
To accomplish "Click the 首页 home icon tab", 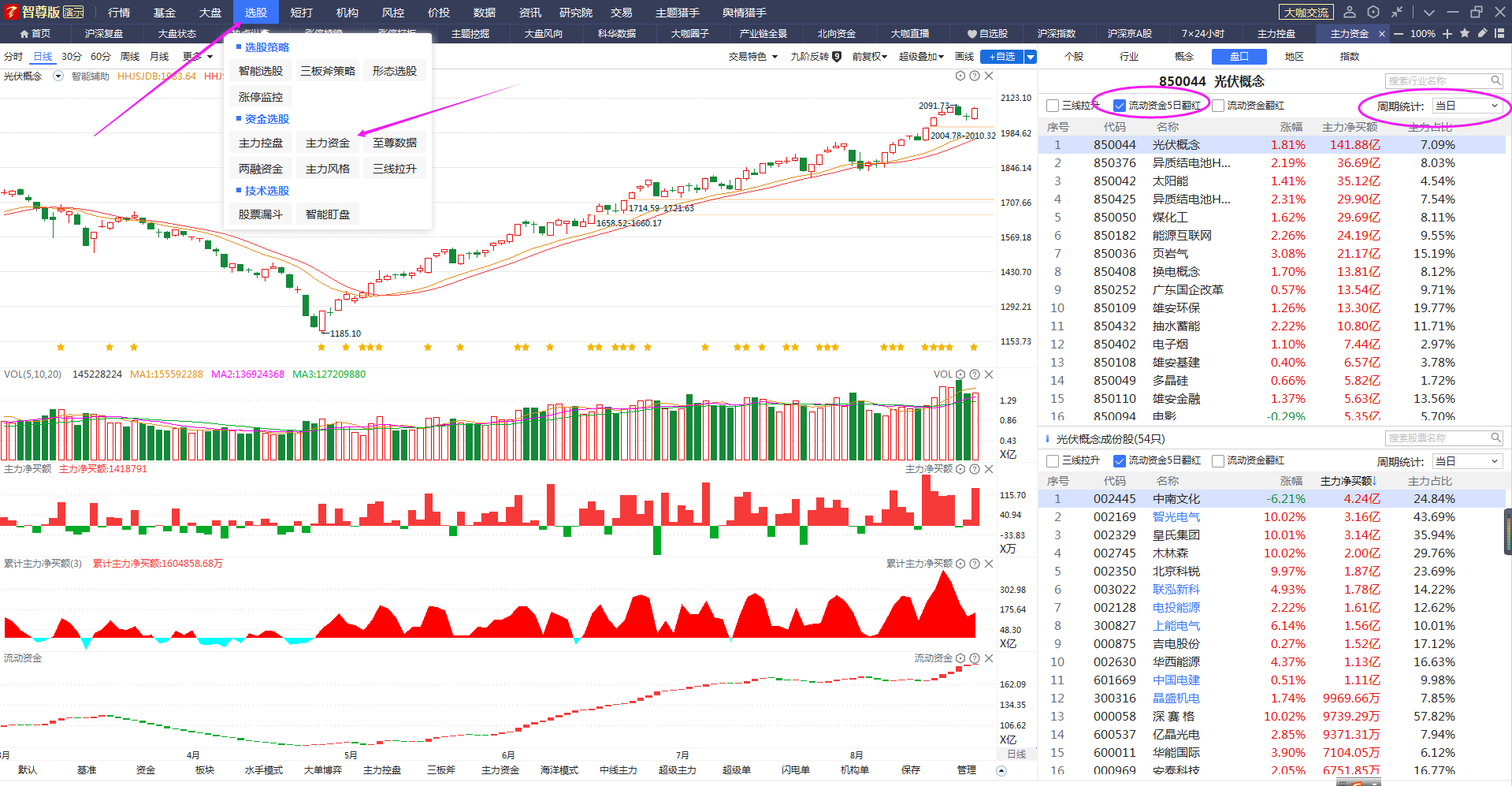I will [35, 34].
